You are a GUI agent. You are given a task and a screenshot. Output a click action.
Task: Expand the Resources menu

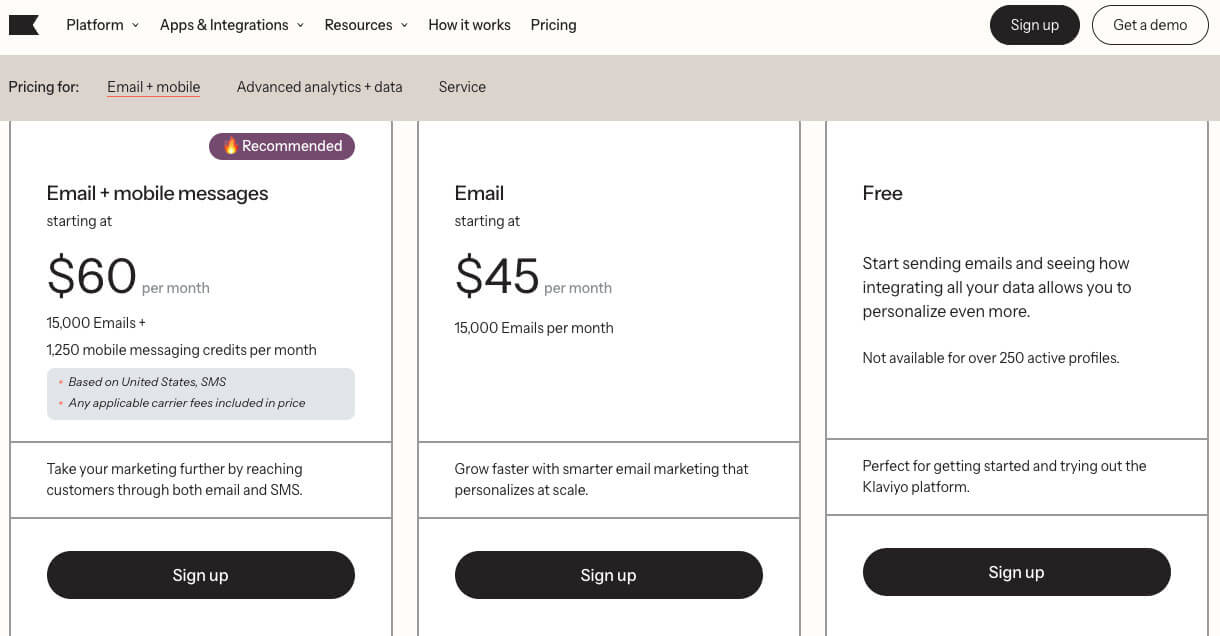(x=366, y=25)
